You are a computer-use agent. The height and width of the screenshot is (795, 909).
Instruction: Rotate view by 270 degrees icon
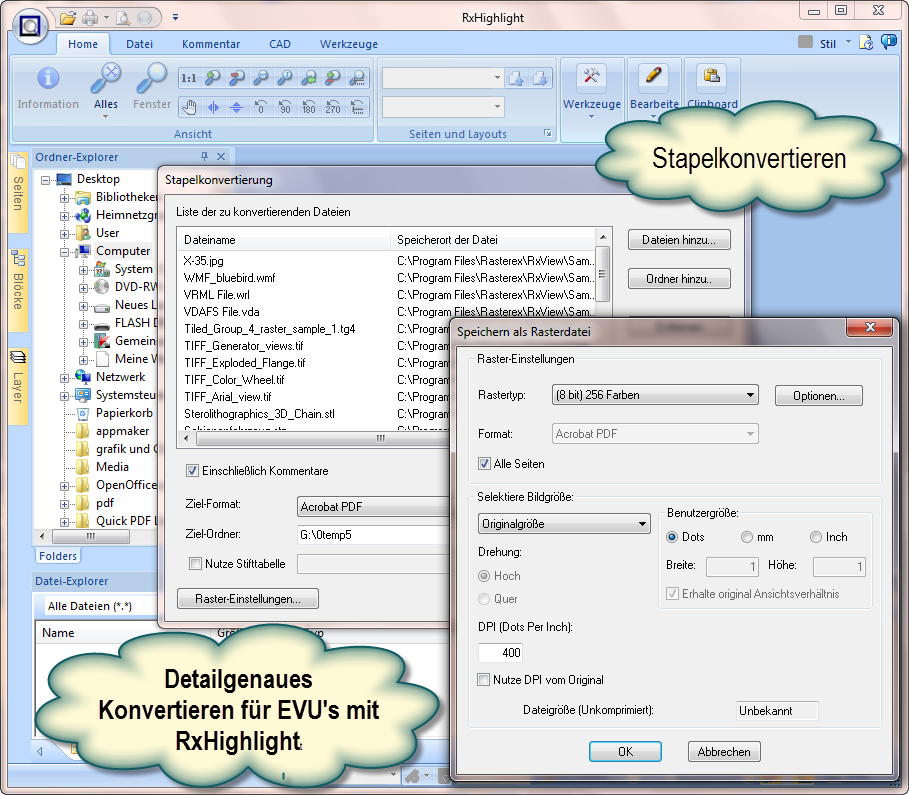coord(333,107)
